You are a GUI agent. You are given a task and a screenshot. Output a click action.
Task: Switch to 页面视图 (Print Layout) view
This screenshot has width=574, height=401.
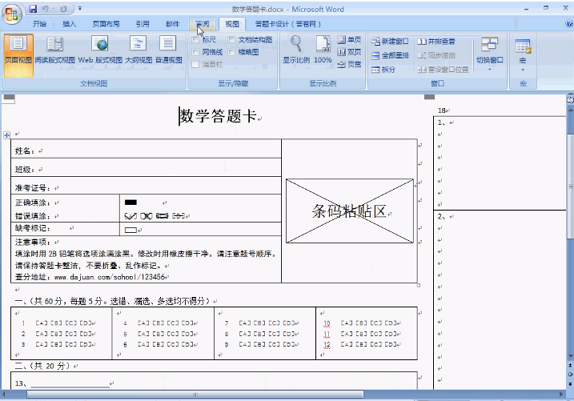click(18, 55)
